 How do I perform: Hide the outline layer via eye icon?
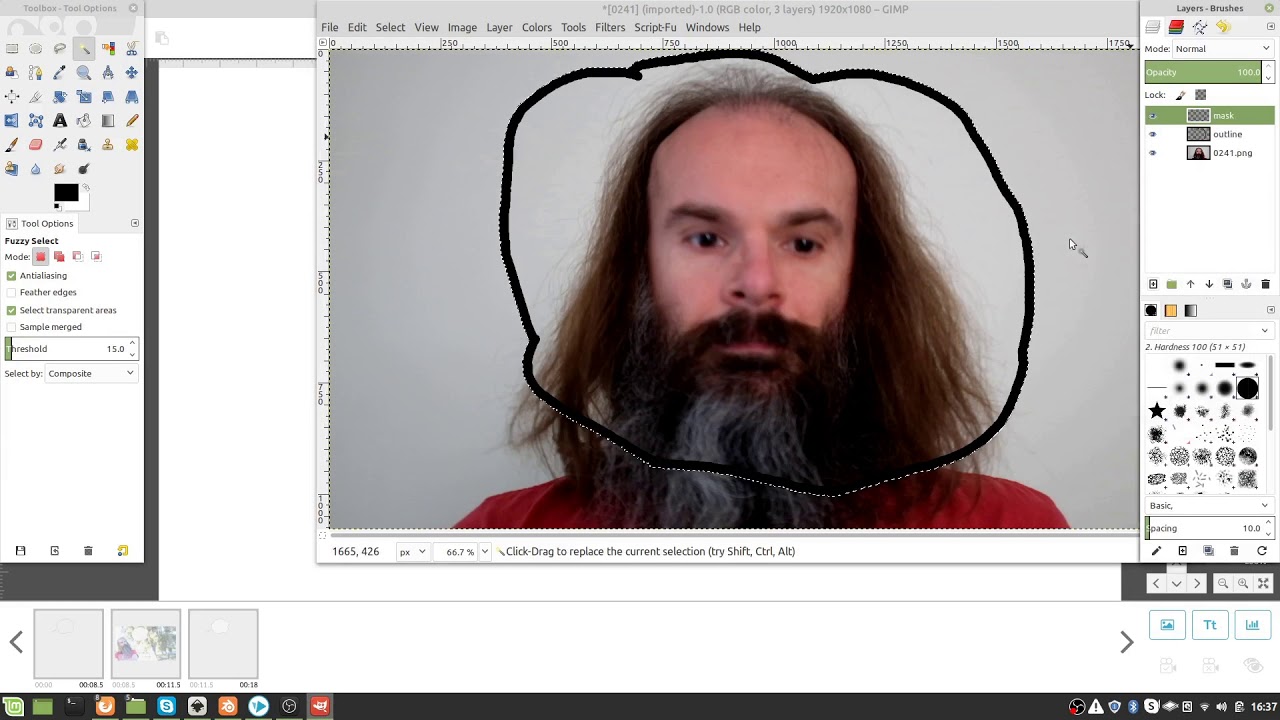point(1152,134)
